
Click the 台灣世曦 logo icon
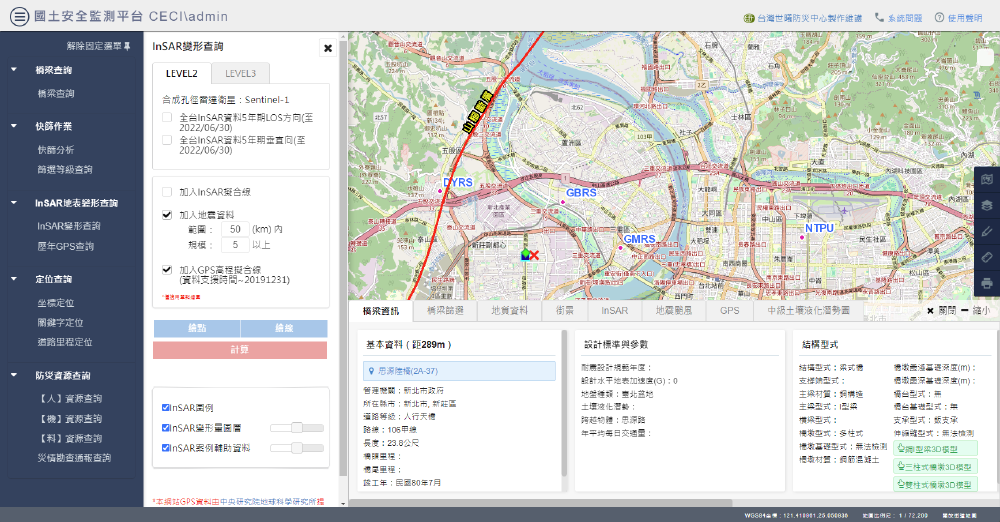click(749, 18)
